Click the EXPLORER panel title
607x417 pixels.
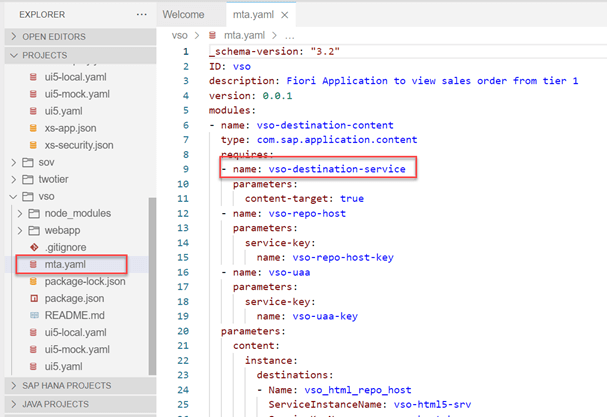pyautogui.click(x=42, y=15)
